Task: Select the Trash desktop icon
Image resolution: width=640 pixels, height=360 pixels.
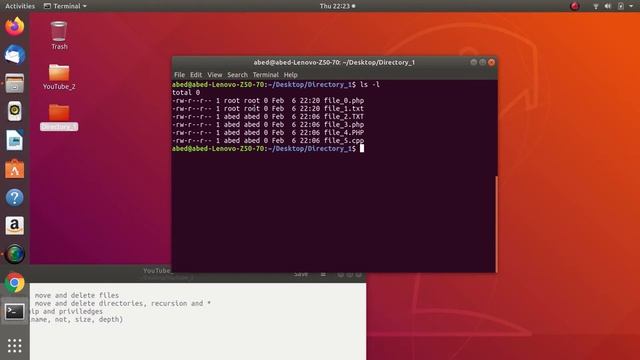Action: pyautogui.click(x=59, y=36)
